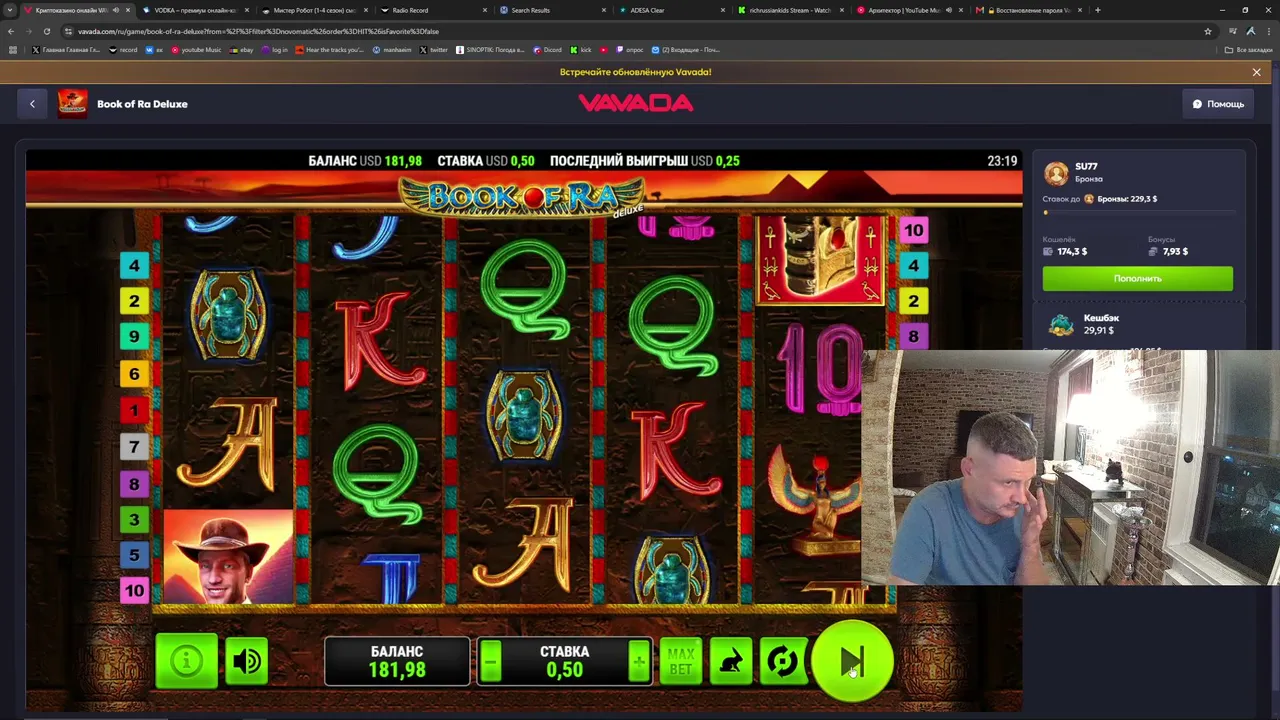Image resolution: width=1280 pixels, height=720 pixels.
Task: Open the kick bookmark
Action: click(582, 50)
